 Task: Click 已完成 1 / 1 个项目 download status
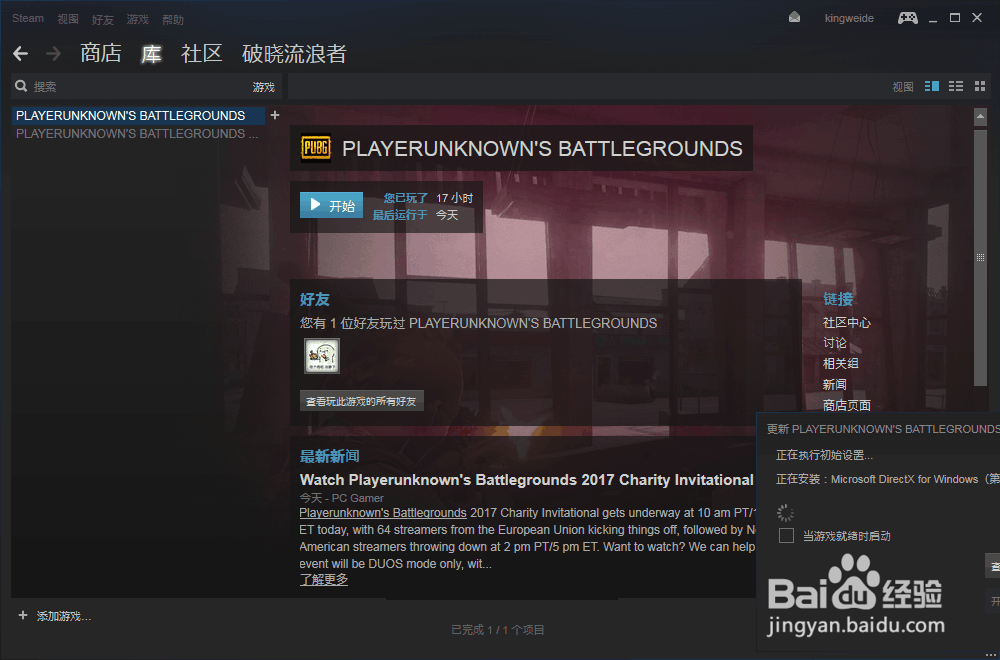point(498,630)
